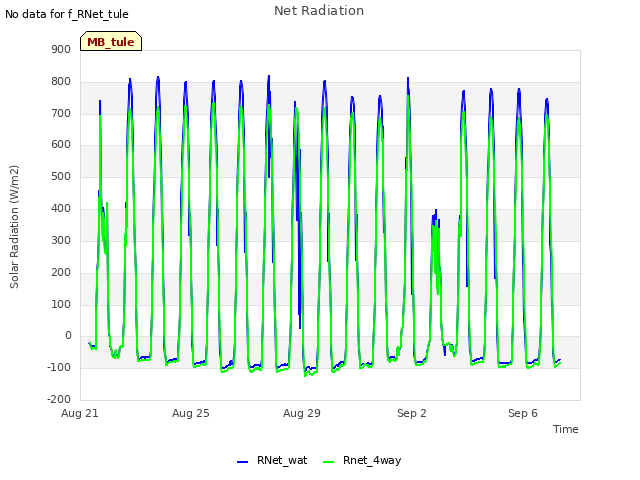The image size is (640, 480).
Task: Click the 600 y-axis tick label
Action: [x=61, y=144]
